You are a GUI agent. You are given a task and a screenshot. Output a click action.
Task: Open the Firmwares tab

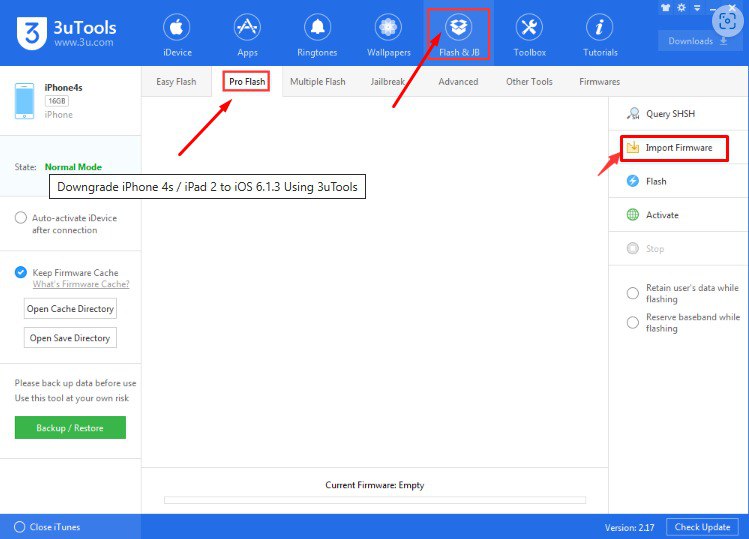click(x=599, y=82)
